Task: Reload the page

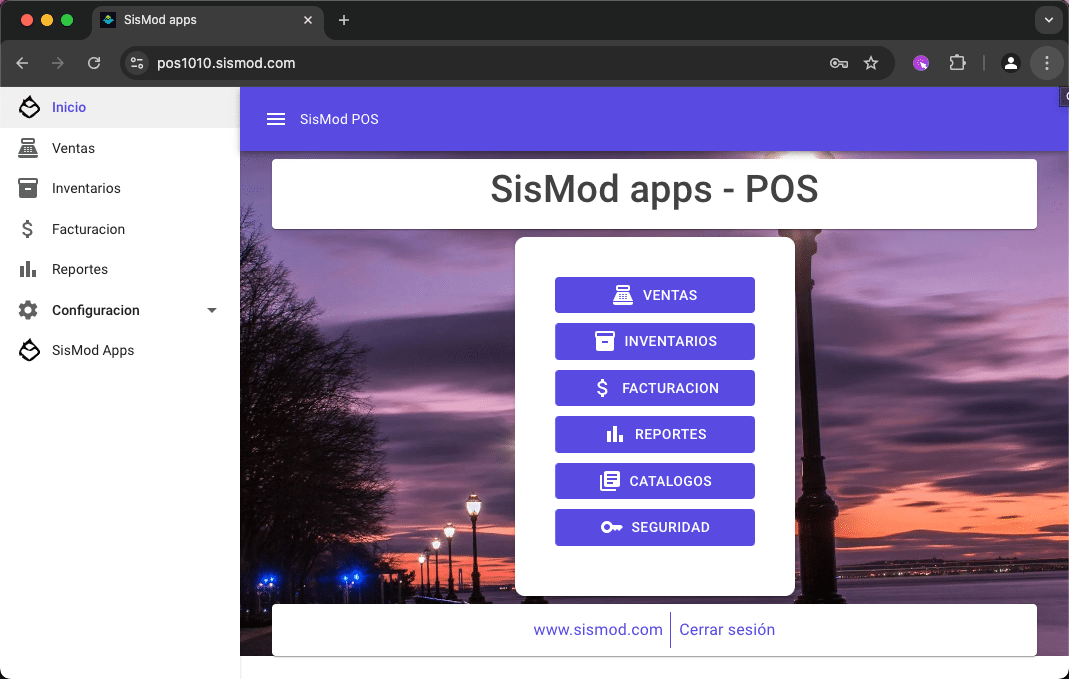Action: coord(94,63)
